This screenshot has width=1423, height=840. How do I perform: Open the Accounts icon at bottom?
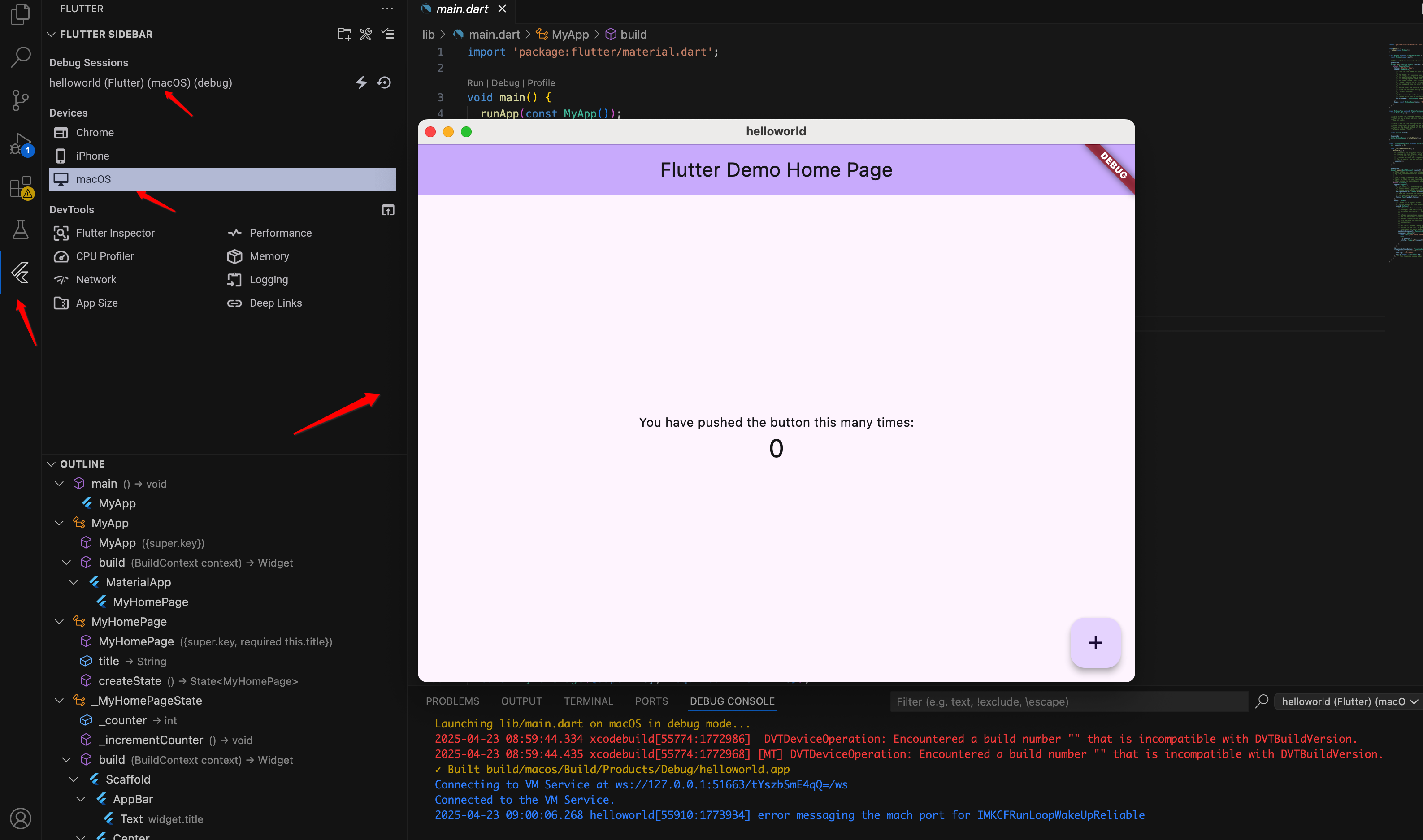tap(20, 818)
